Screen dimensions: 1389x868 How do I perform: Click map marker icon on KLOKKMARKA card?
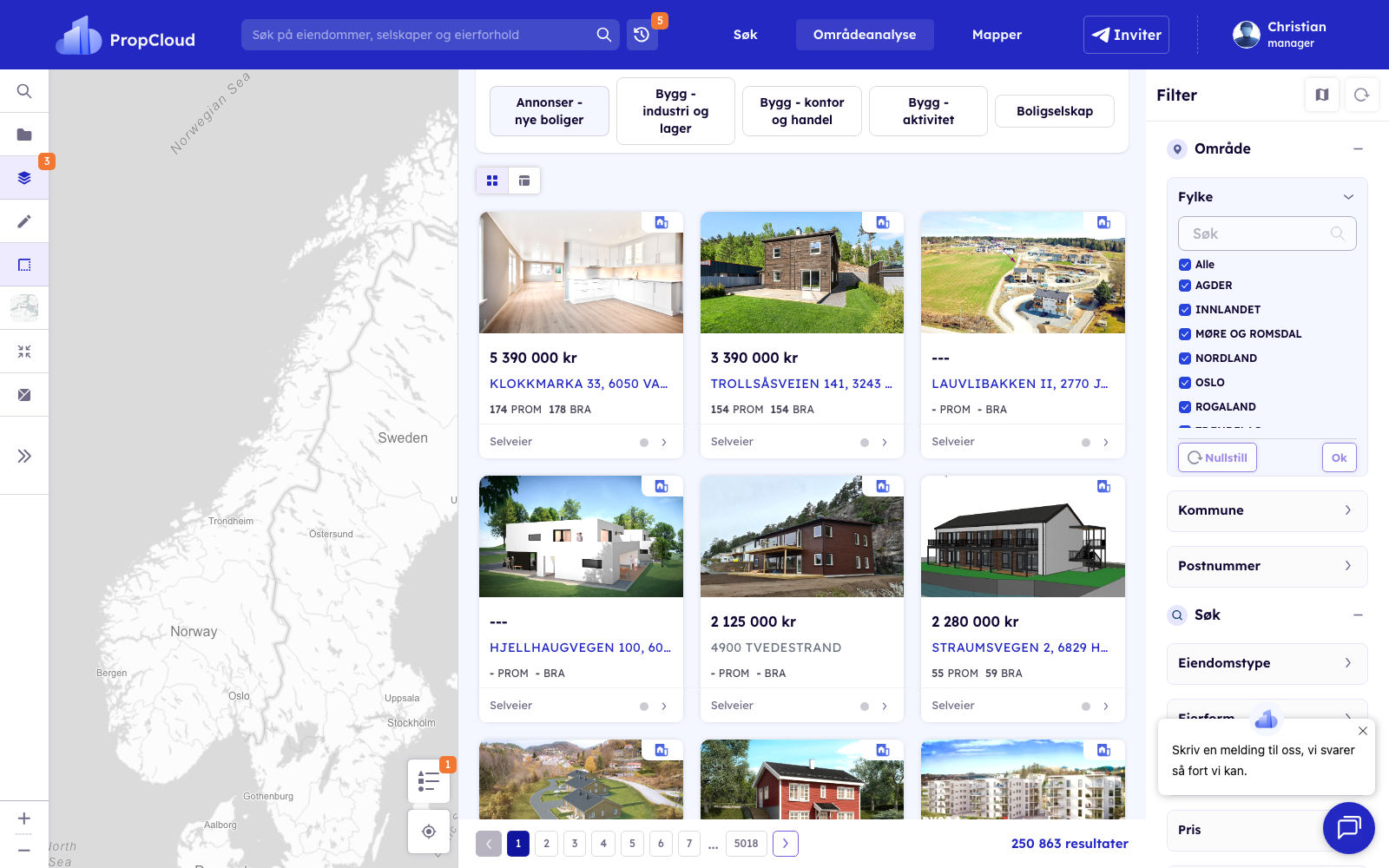[662, 222]
